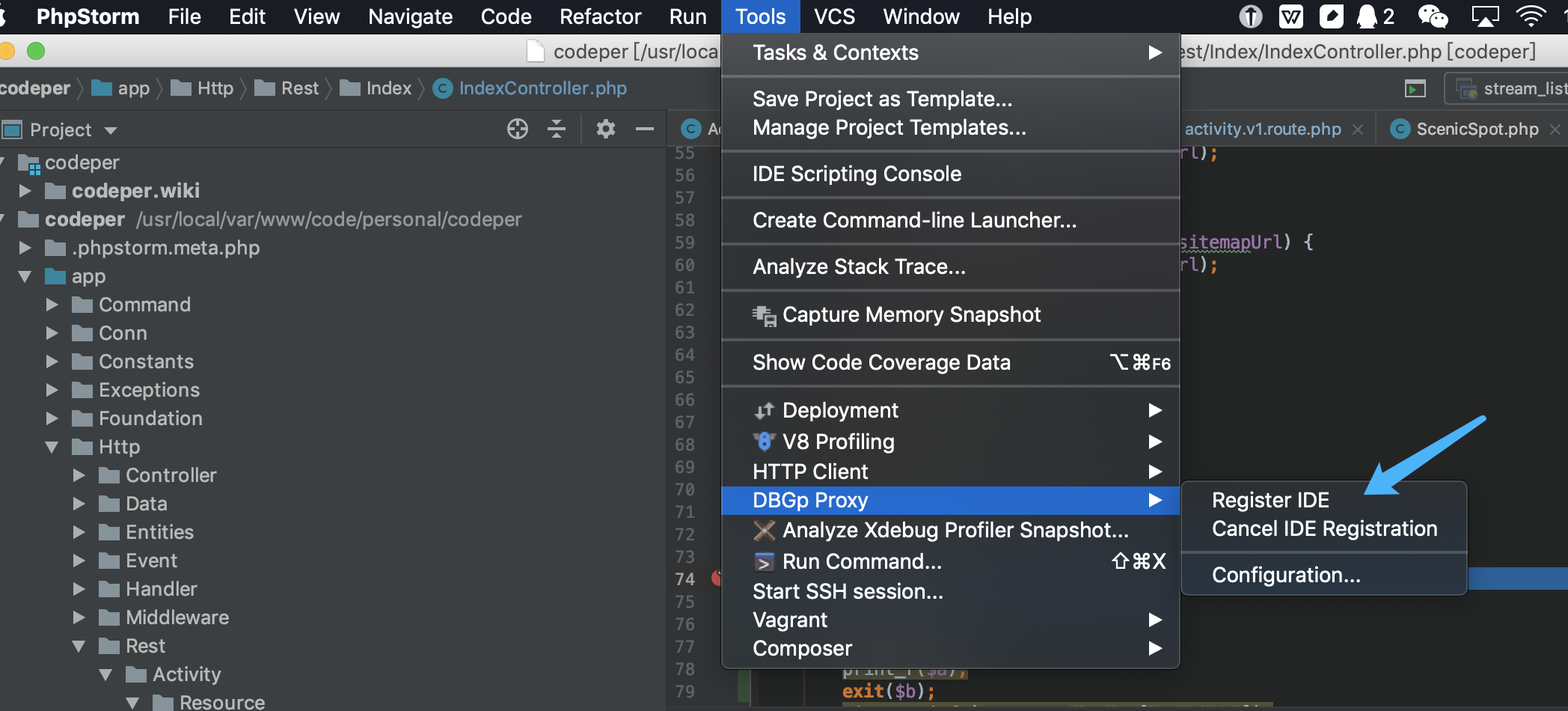The width and height of the screenshot is (1568, 711).
Task: Close the activity.v1.route.php tab
Action: click(1358, 129)
